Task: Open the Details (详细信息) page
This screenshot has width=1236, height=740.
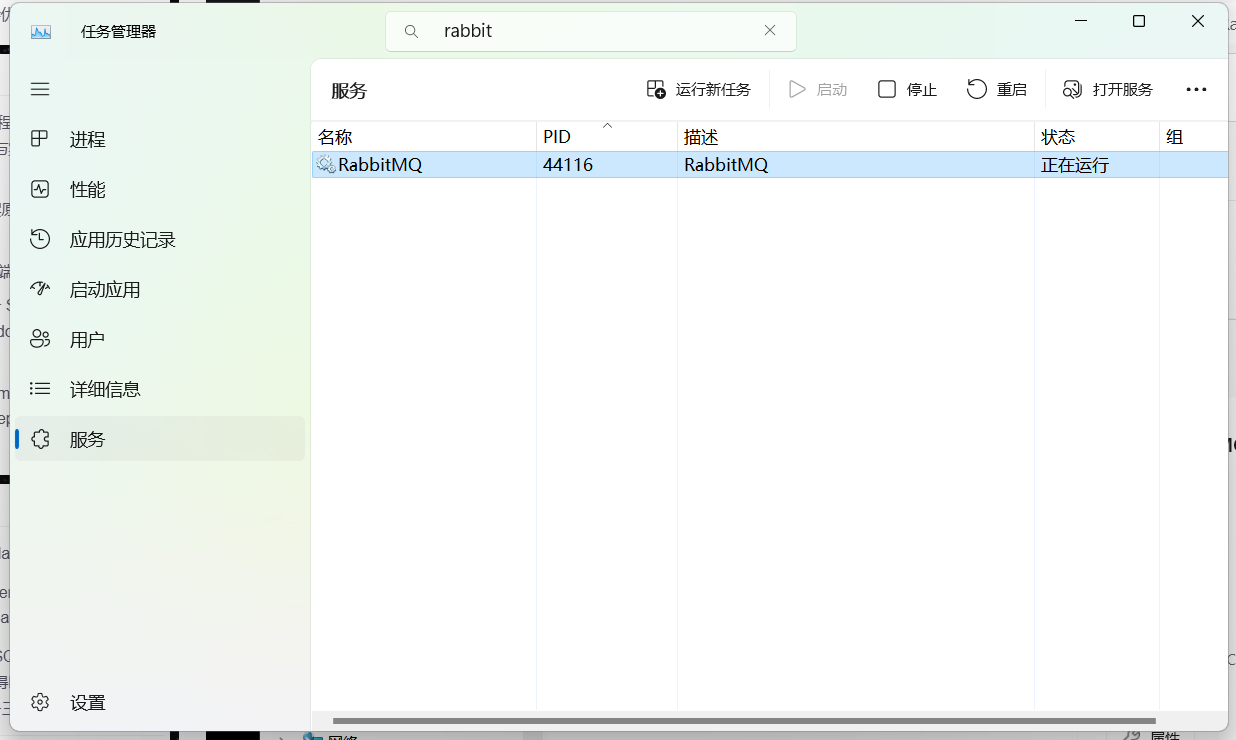Action: tap(160, 389)
